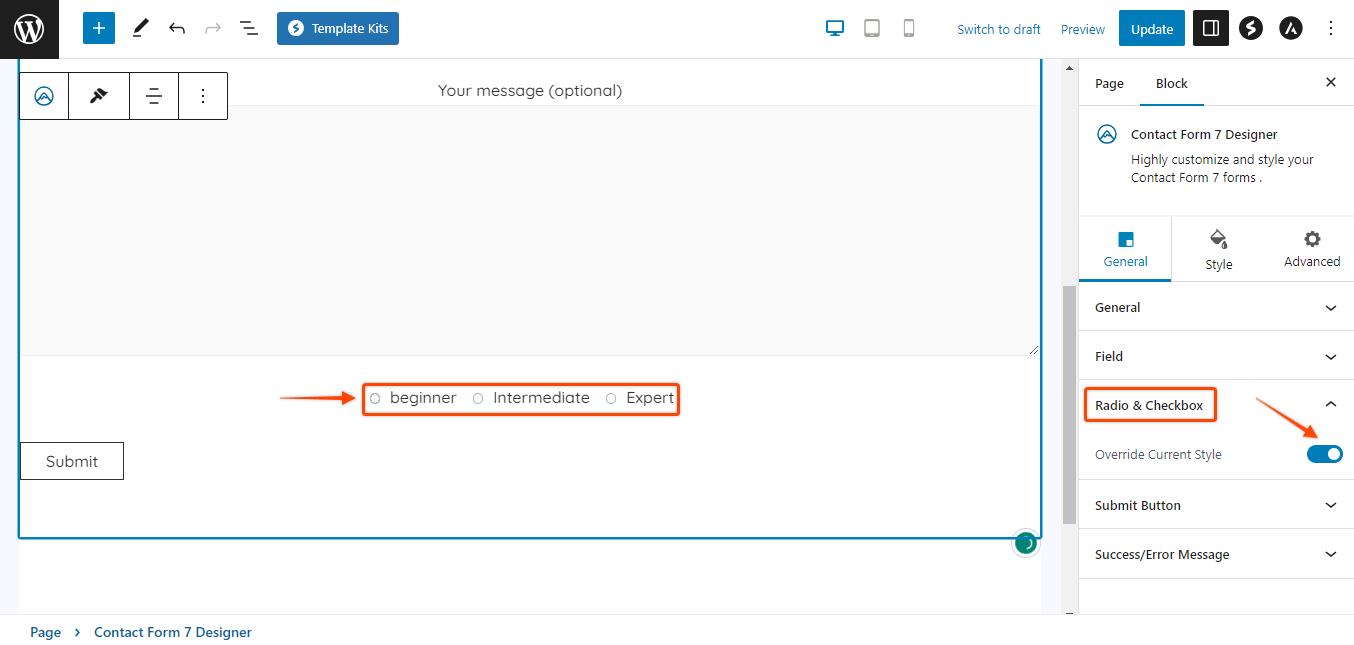Image resolution: width=1354 pixels, height=645 pixels.
Task: Click inside the message text area
Action: (530, 230)
